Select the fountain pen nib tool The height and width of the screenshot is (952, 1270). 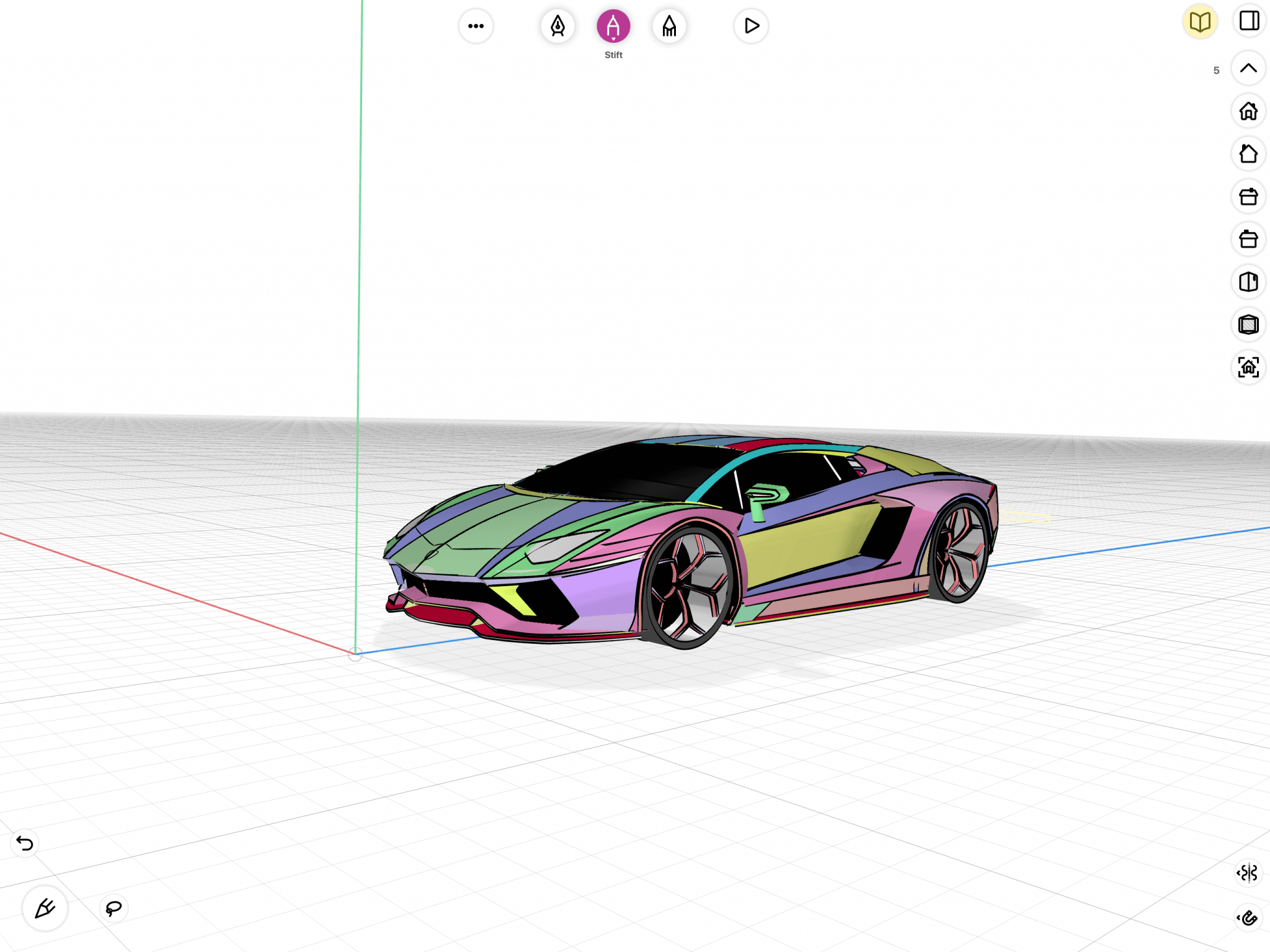click(557, 26)
